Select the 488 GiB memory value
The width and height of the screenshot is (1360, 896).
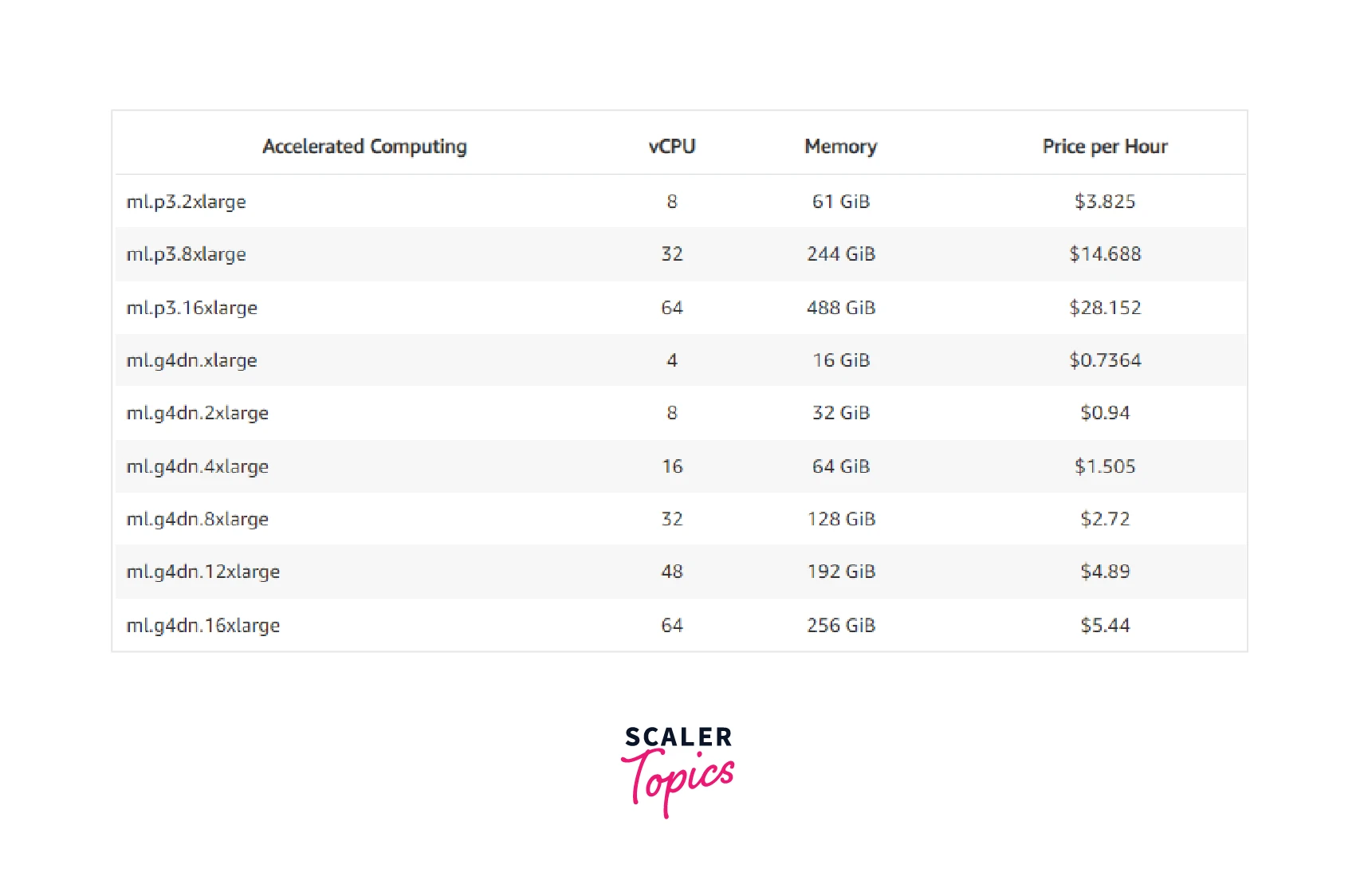840,308
